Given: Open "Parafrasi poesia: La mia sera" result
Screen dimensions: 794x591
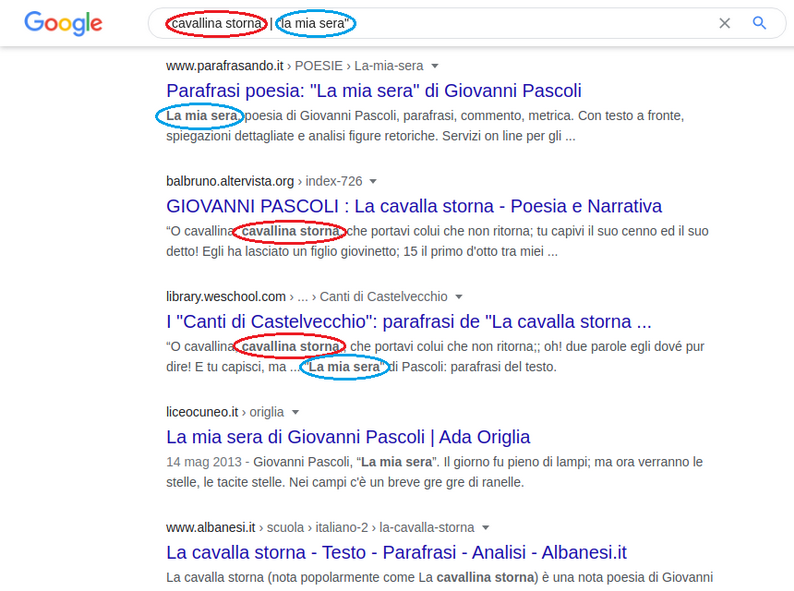Looking at the screenshot, I should pyautogui.click(x=374, y=91).
